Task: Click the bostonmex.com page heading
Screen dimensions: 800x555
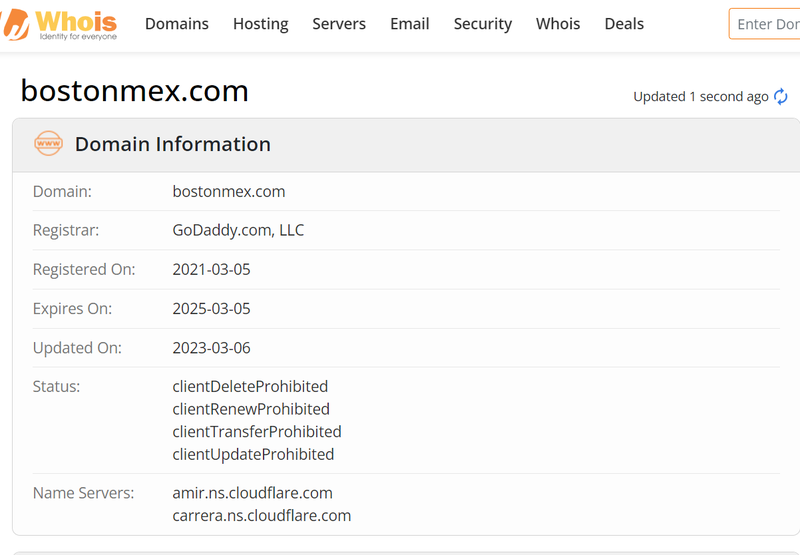Action: pyautogui.click(x=134, y=91)
